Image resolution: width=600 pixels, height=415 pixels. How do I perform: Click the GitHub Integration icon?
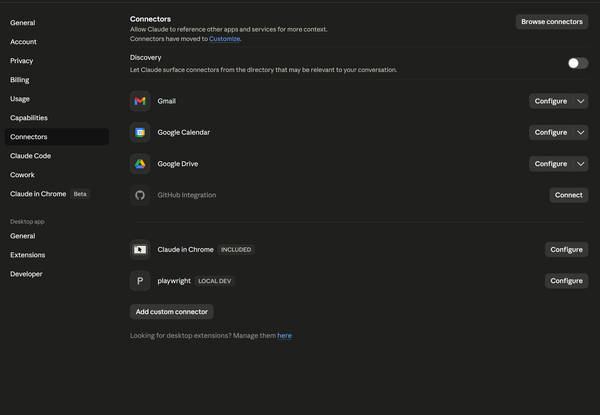140,195
